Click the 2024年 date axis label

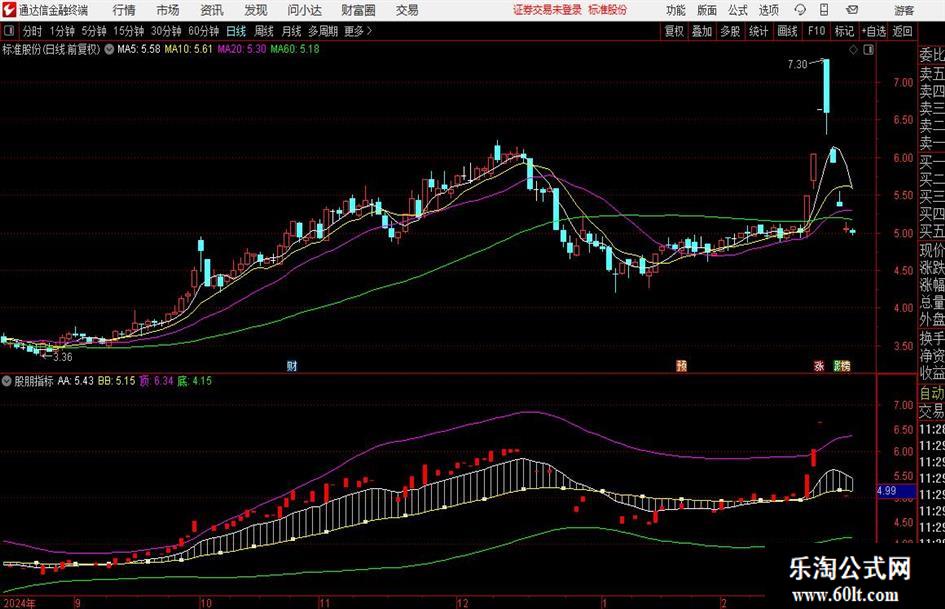(x=19, y=603)
